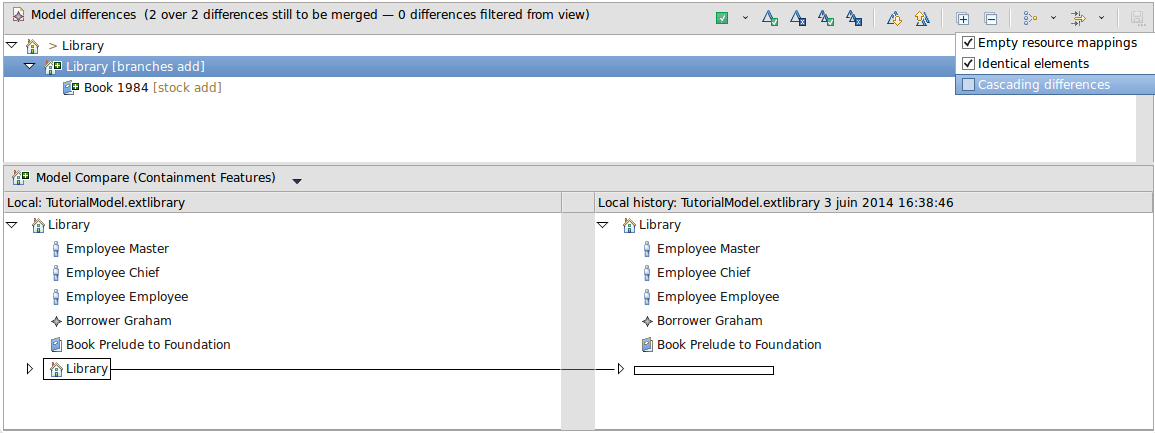
Task: Reject all non-conflicting changes
Action: click(x=854, y=18)
